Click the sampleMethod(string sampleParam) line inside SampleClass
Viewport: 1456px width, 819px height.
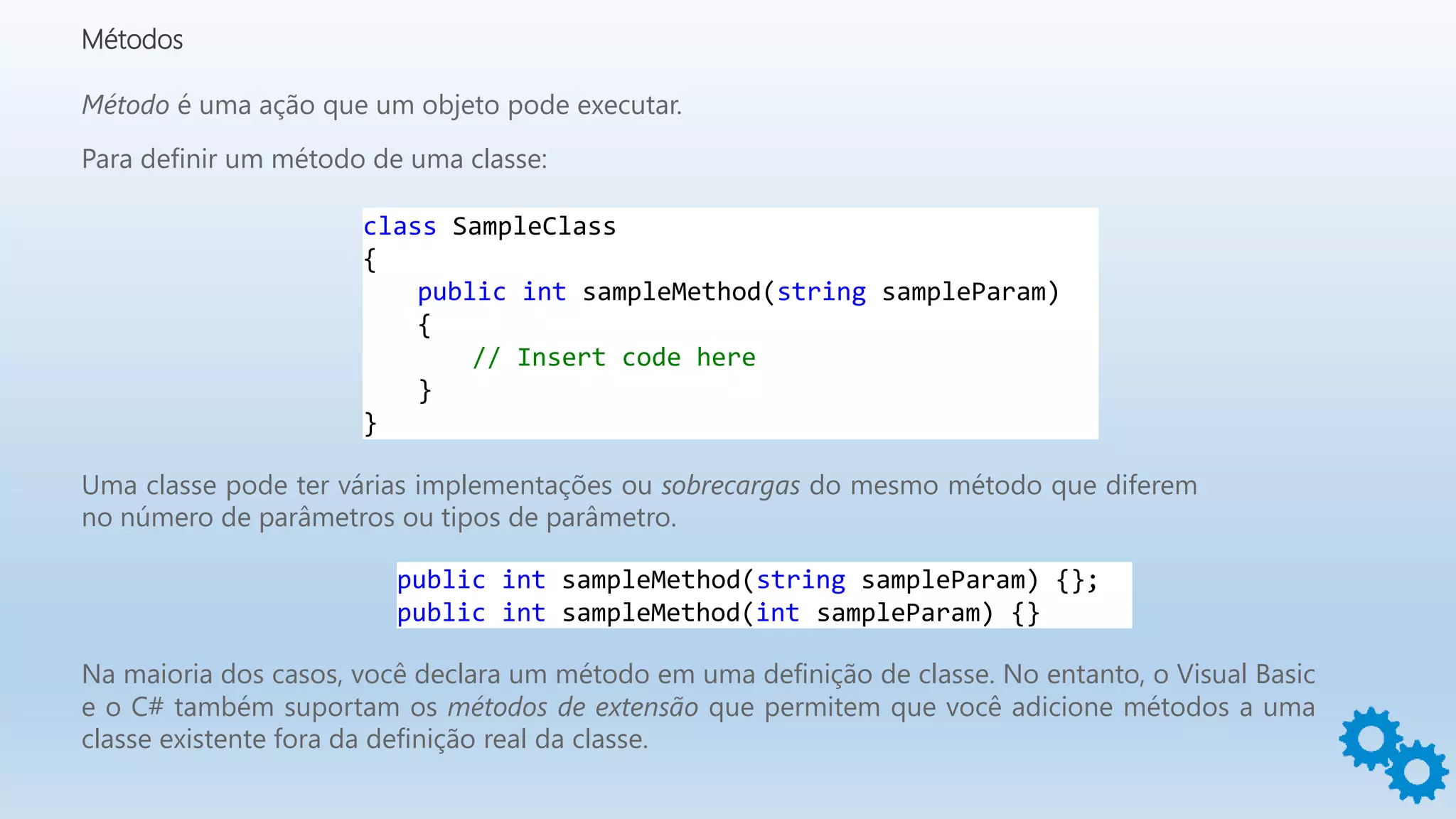coord(739,291)
